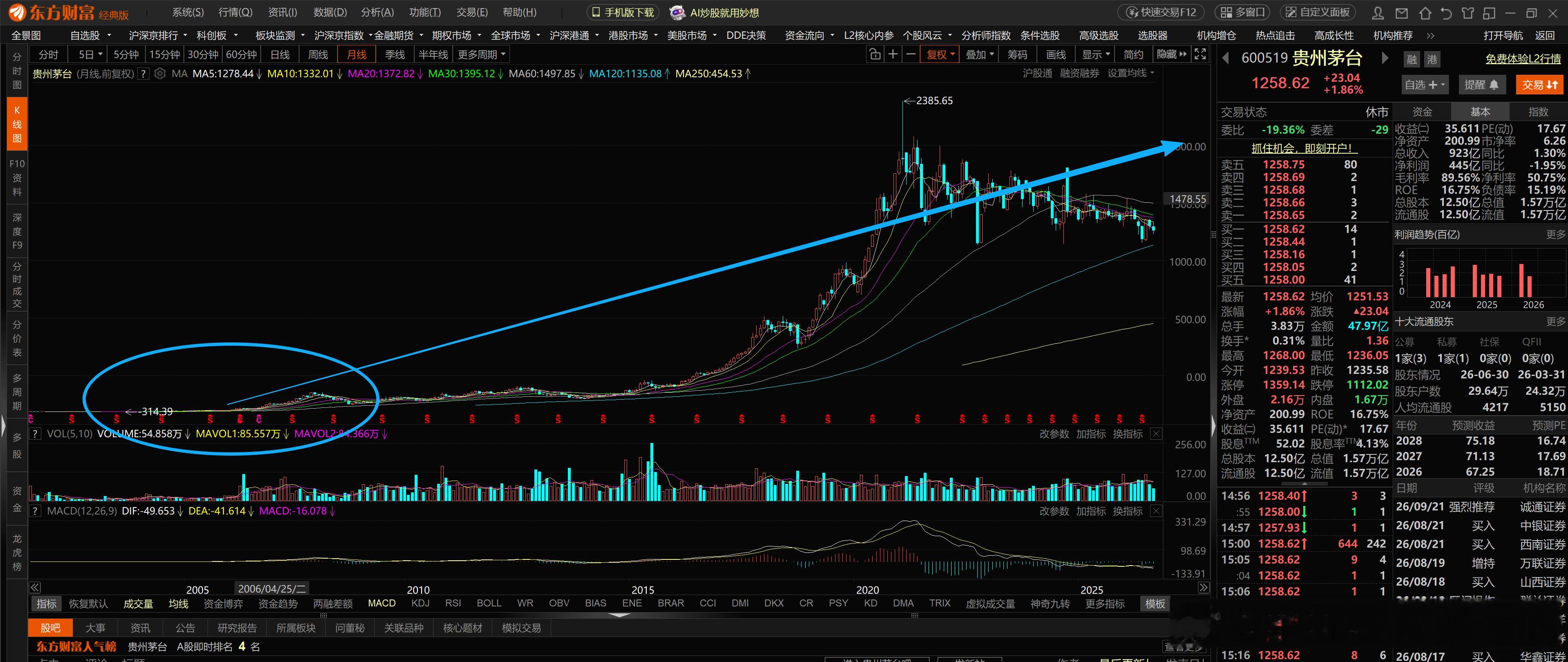
Task: Toggle the 港 Hong Kong connect tag
Action: coord(1432,59)
